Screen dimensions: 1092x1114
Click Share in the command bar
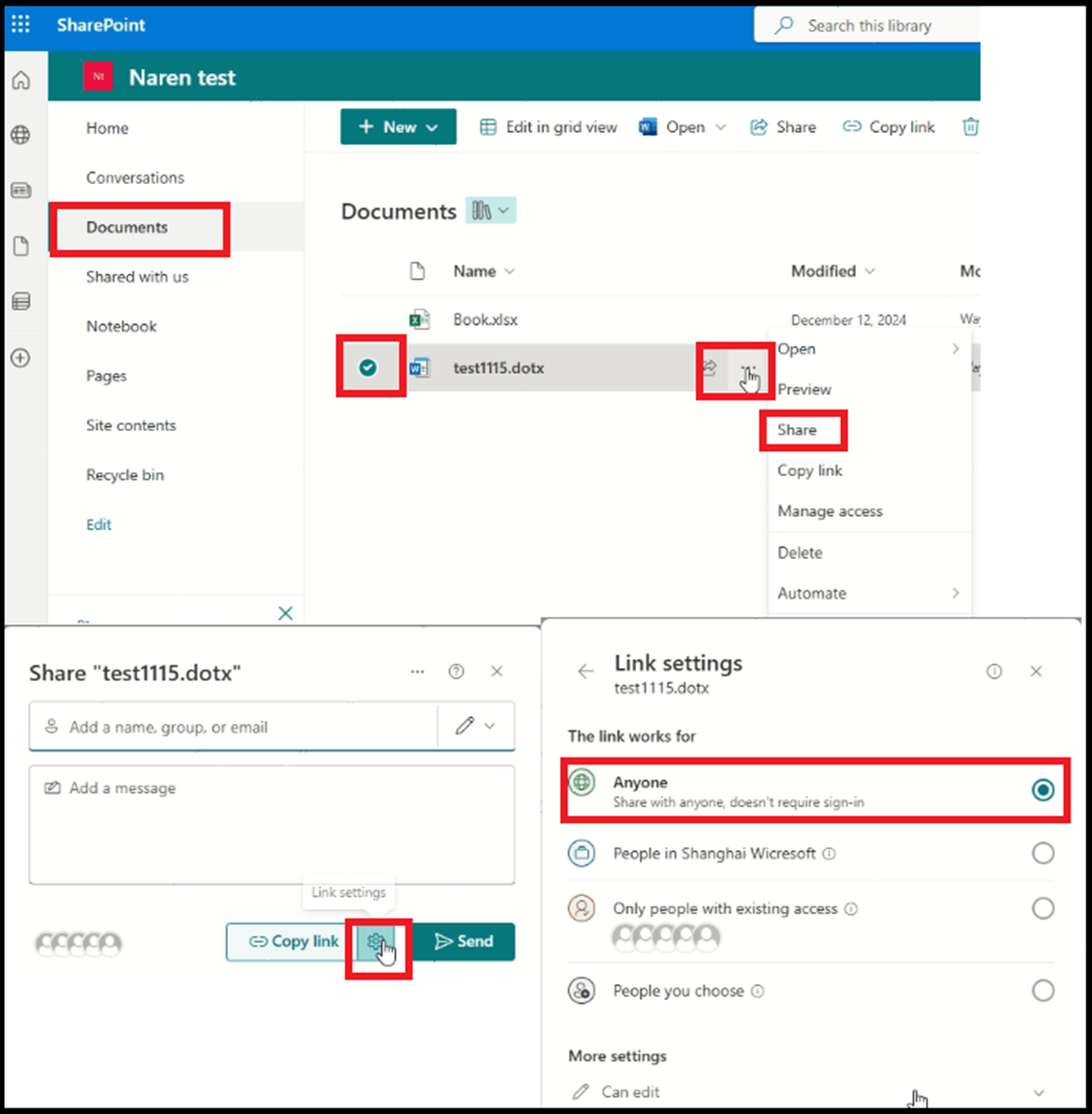783,127
